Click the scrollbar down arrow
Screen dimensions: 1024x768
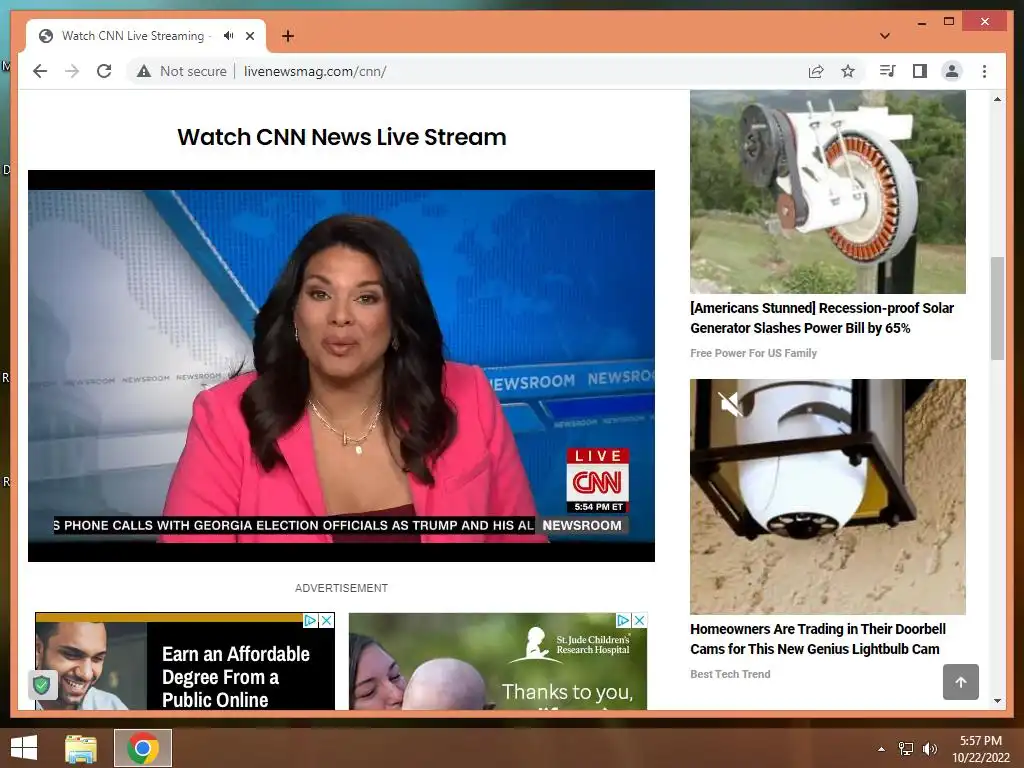click(x=997, y=701)
